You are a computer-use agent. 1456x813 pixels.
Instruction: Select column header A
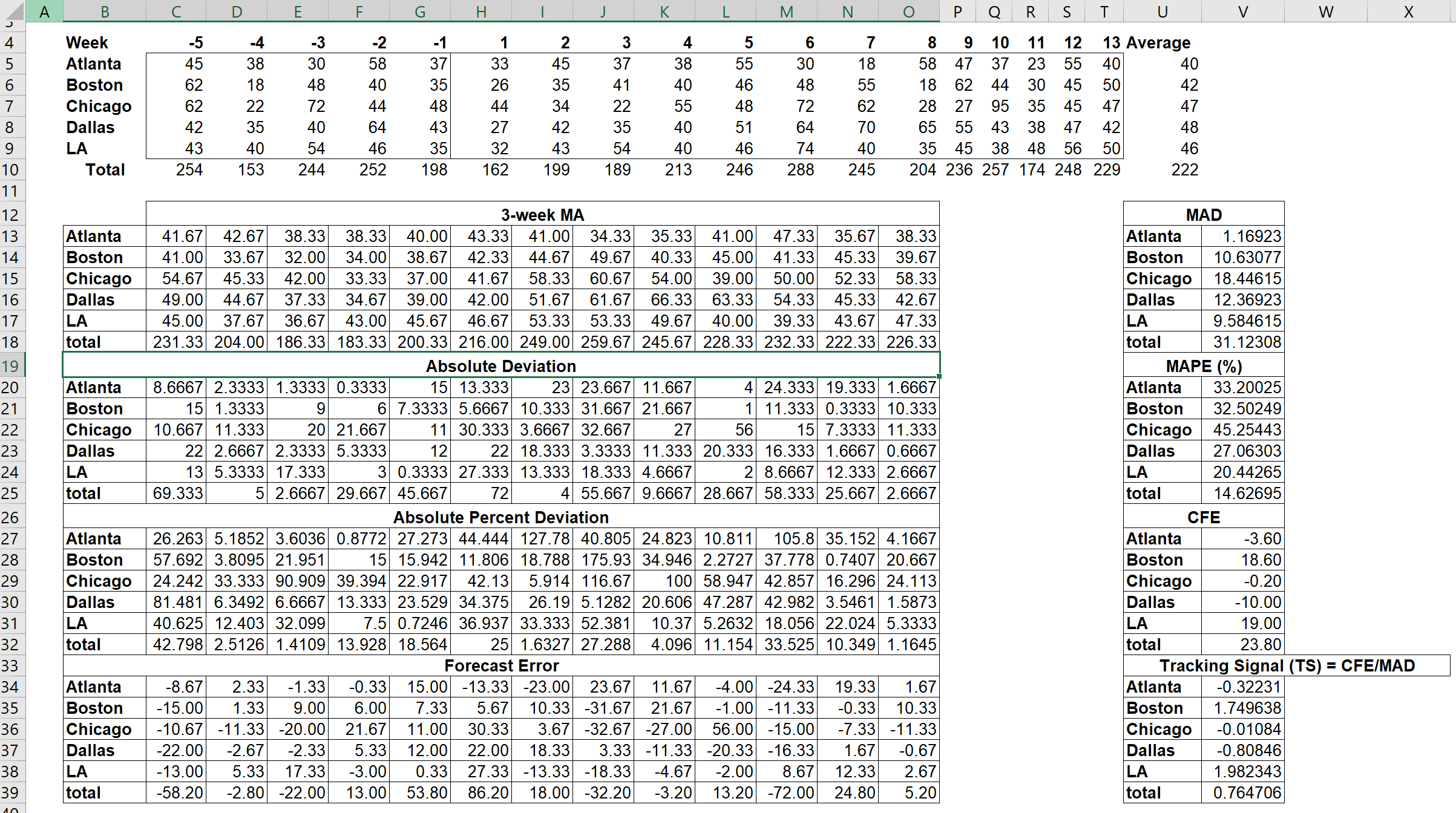45,11
